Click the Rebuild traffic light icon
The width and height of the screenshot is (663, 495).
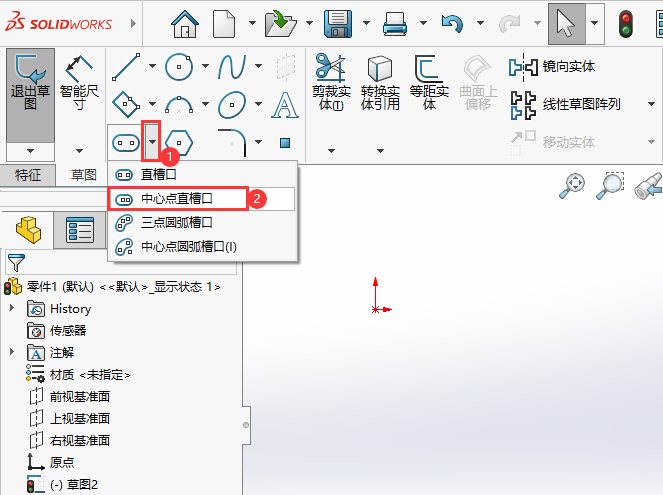pyautogui.click(x=625, y=25)
